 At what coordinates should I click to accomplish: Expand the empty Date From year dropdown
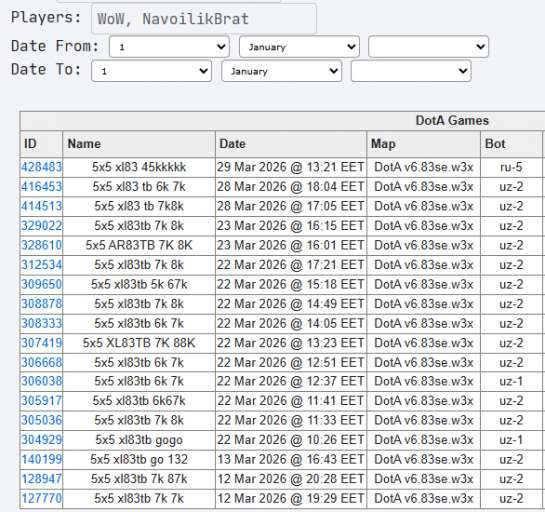429,47
